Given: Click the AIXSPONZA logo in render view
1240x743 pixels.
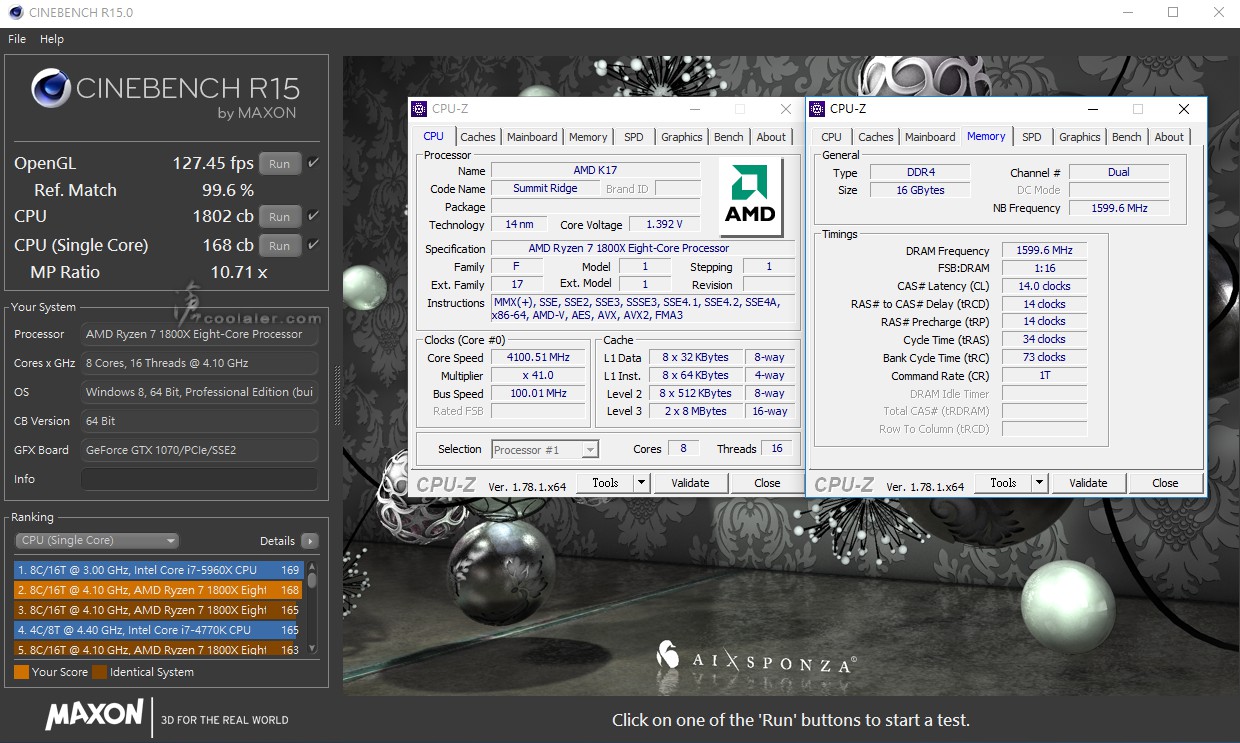Looking at the screenshot, I should click(x=756, y=658).
